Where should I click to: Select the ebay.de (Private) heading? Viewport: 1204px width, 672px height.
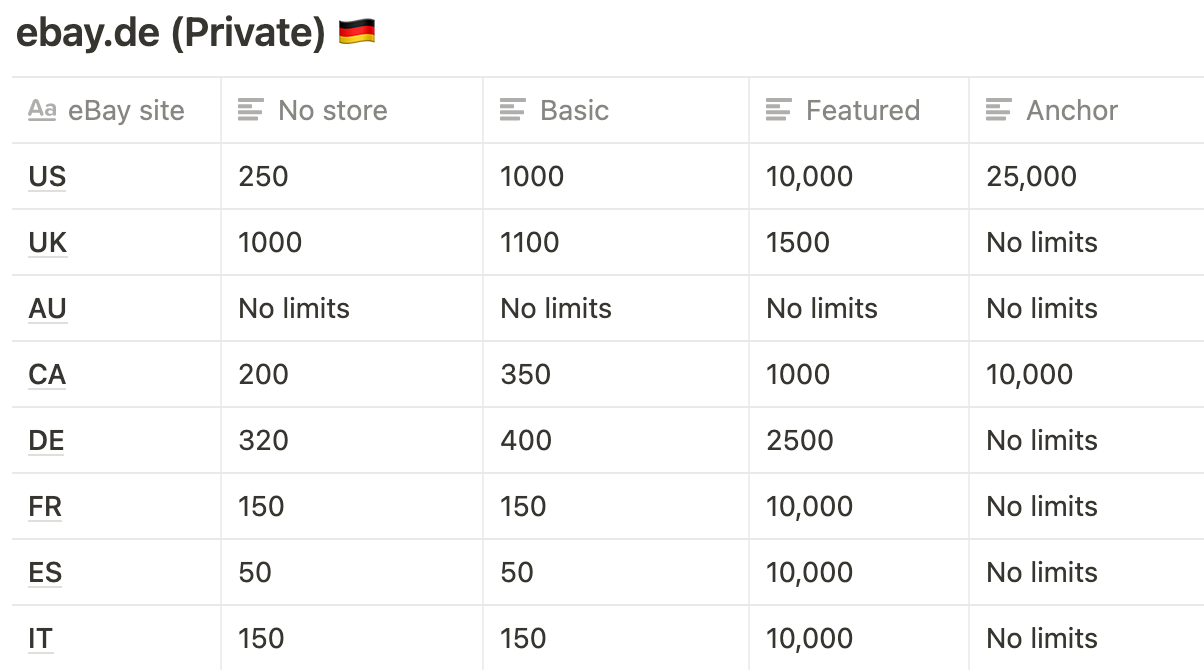tap(171, 33)
